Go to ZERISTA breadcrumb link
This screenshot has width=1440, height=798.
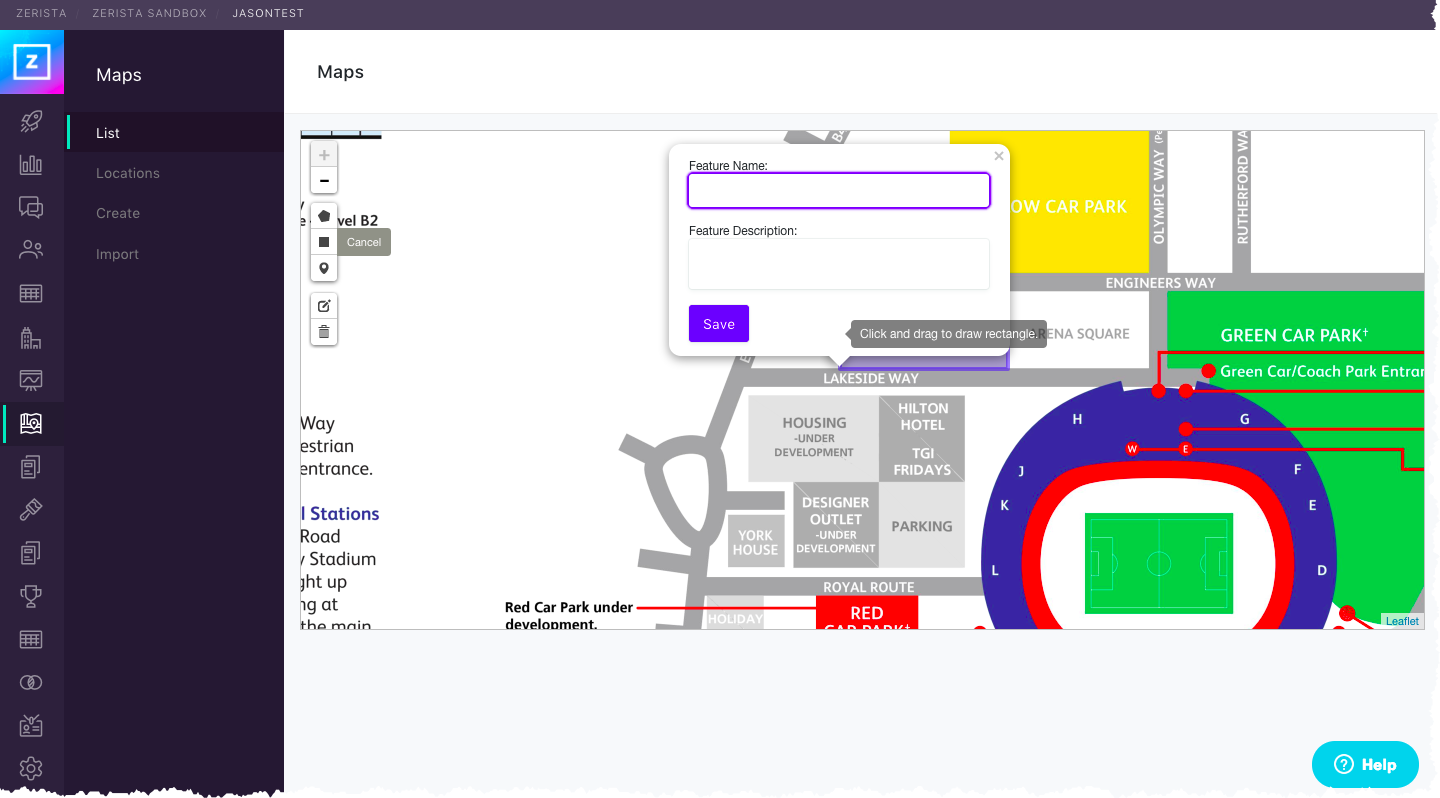pyautogui.click(x=41, y=14)
